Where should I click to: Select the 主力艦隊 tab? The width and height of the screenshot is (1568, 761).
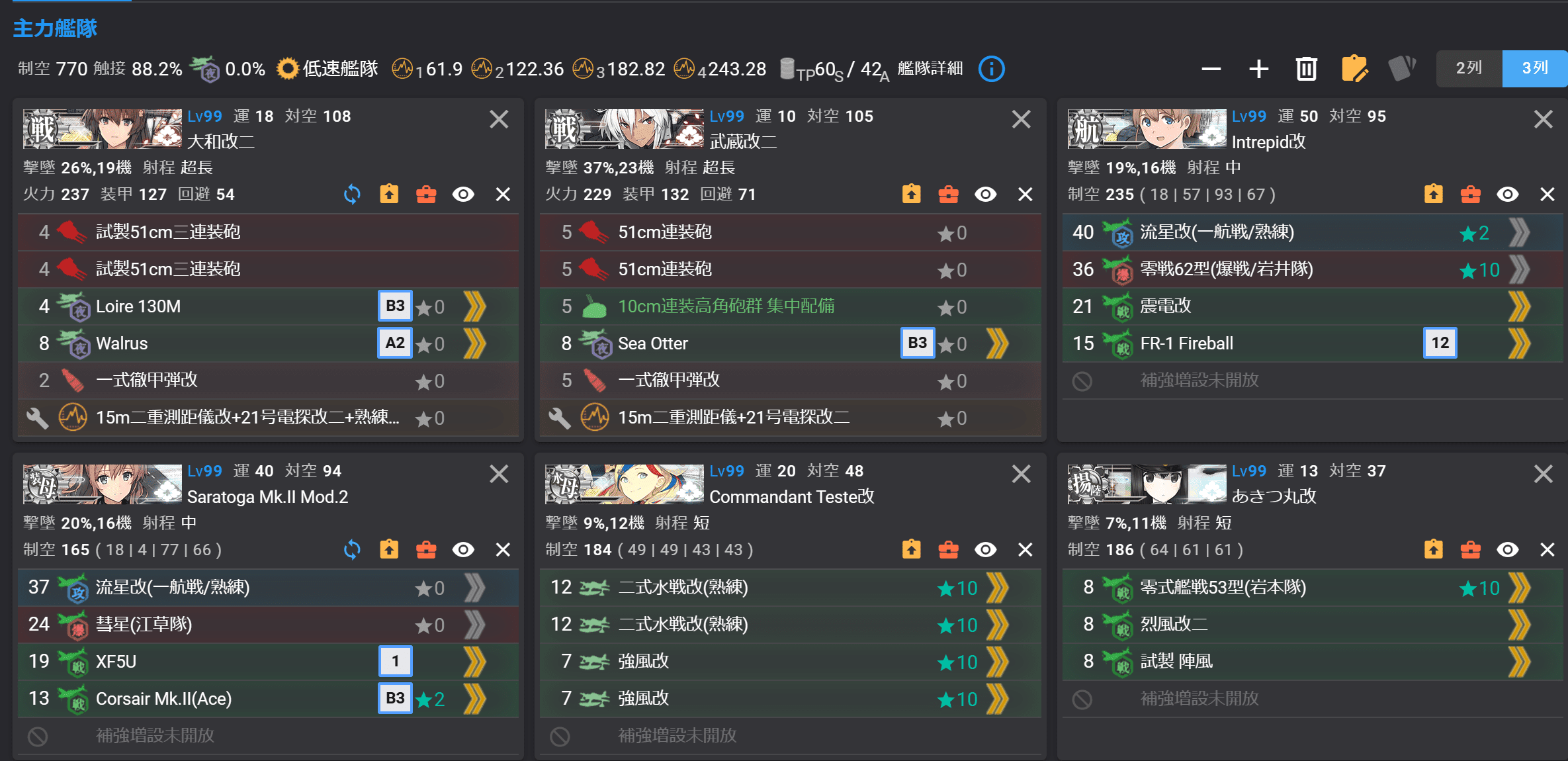[56, 28]
